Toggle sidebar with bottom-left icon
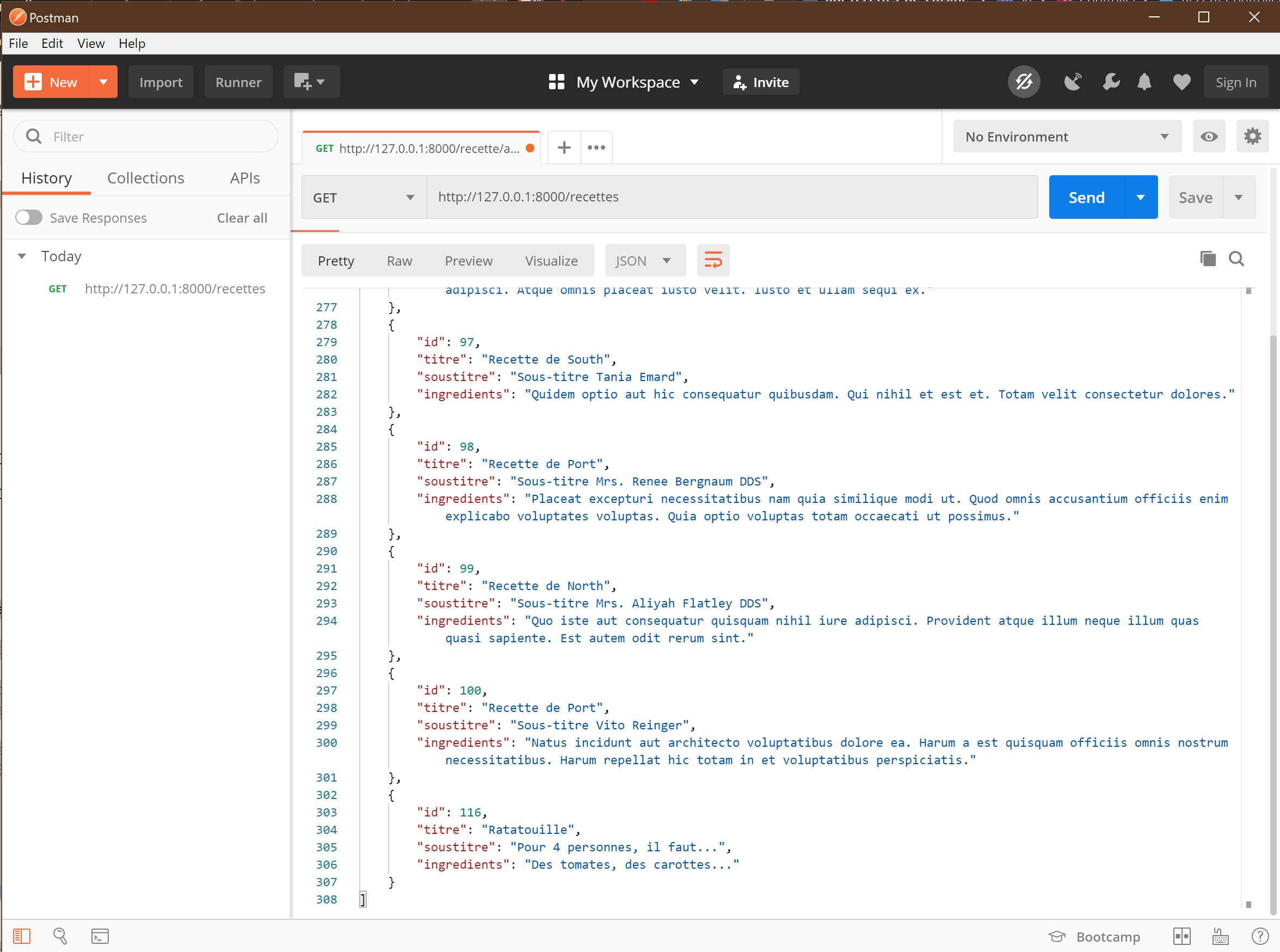The height and width of the screenshot is (952, 1280). (21, 936)
